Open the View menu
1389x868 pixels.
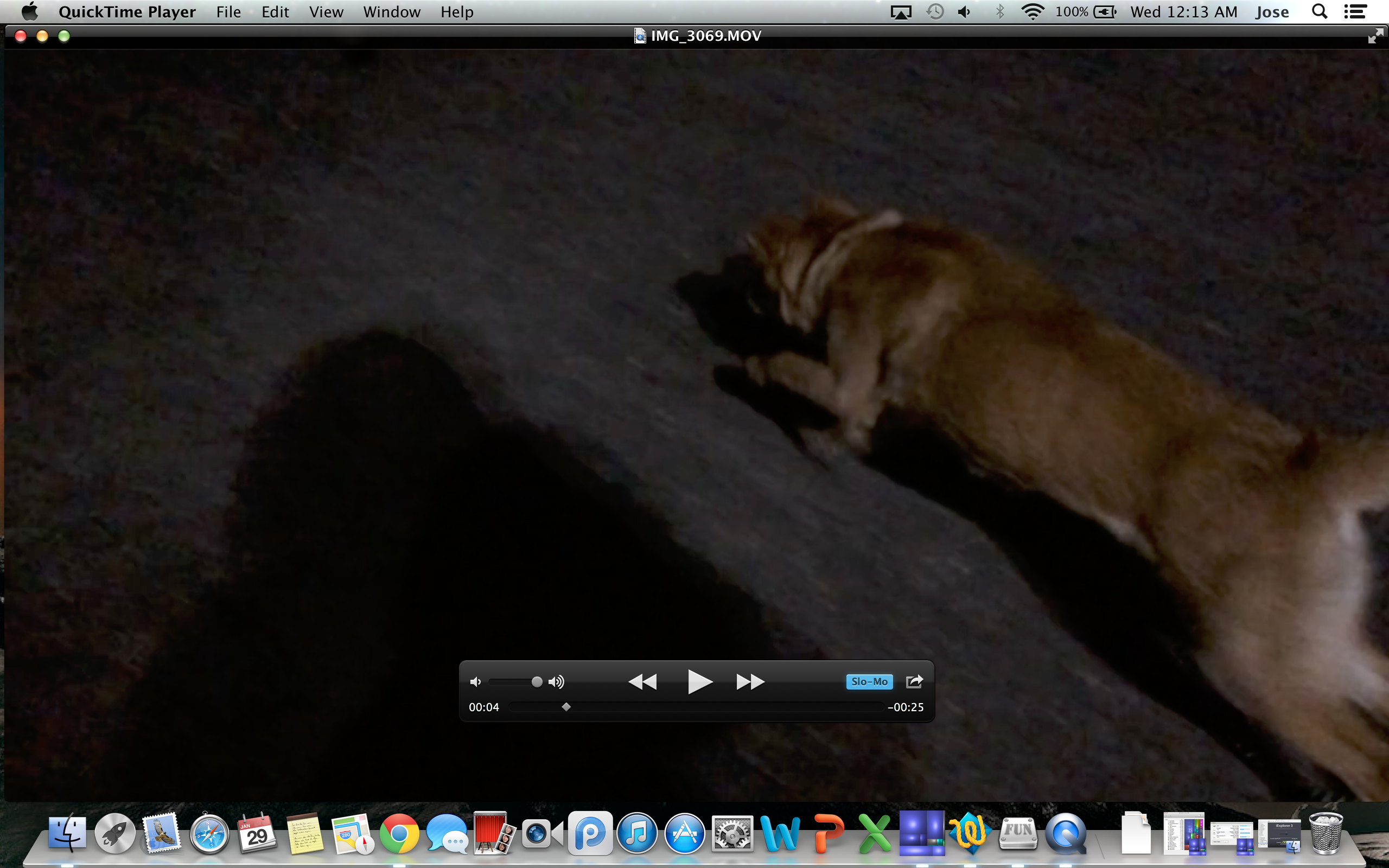pos(326,12)
